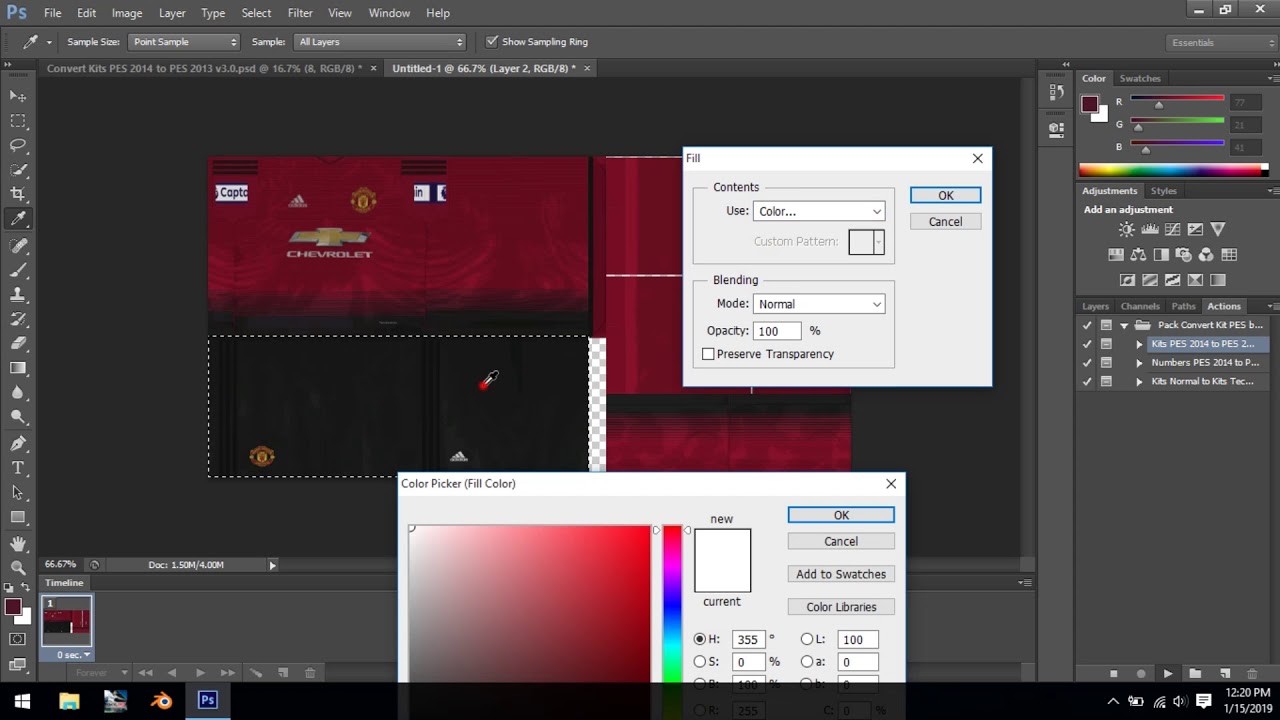Open the Select menu
1280x720 pixels.
[256, 13]
